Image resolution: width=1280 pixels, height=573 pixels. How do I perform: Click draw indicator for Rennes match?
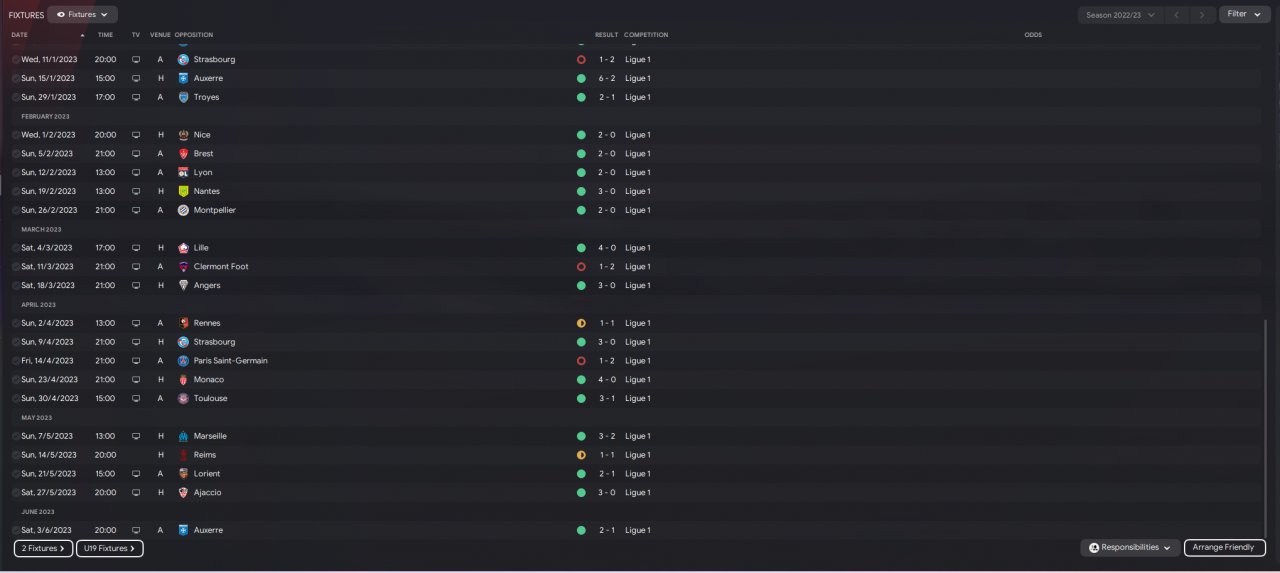pyautogui.click(x=581, y=323)
